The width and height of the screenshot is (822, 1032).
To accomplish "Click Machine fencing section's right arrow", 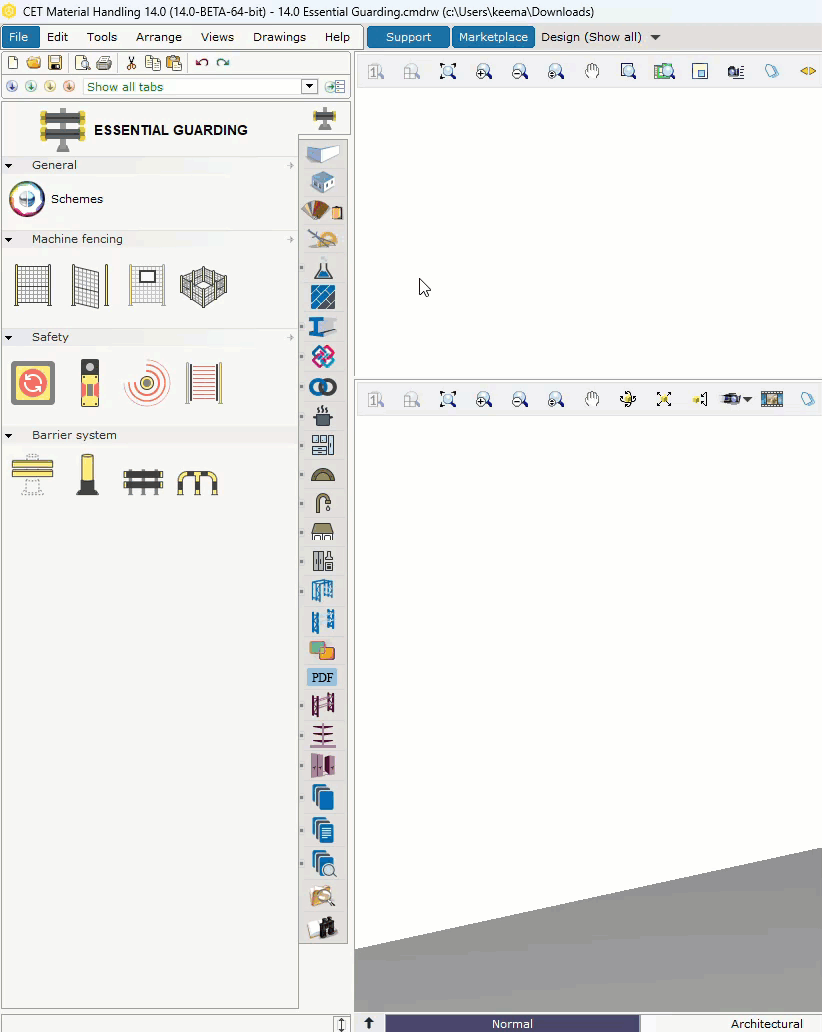I will [x=290, y=240].
